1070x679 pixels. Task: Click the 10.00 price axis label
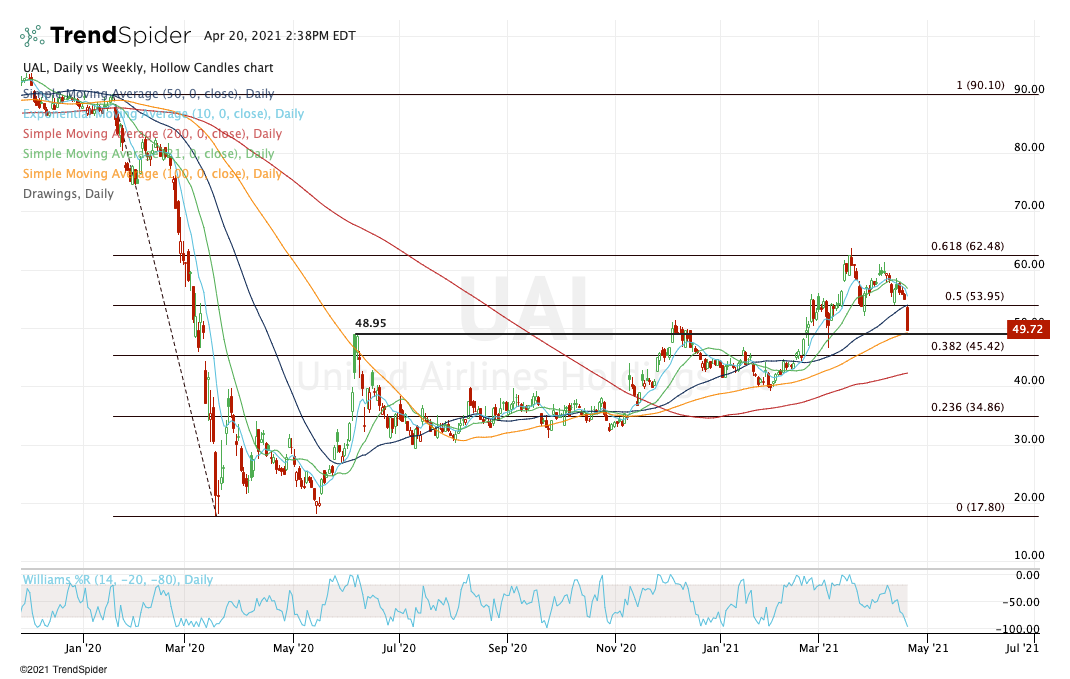click(x=1029, y=555)
